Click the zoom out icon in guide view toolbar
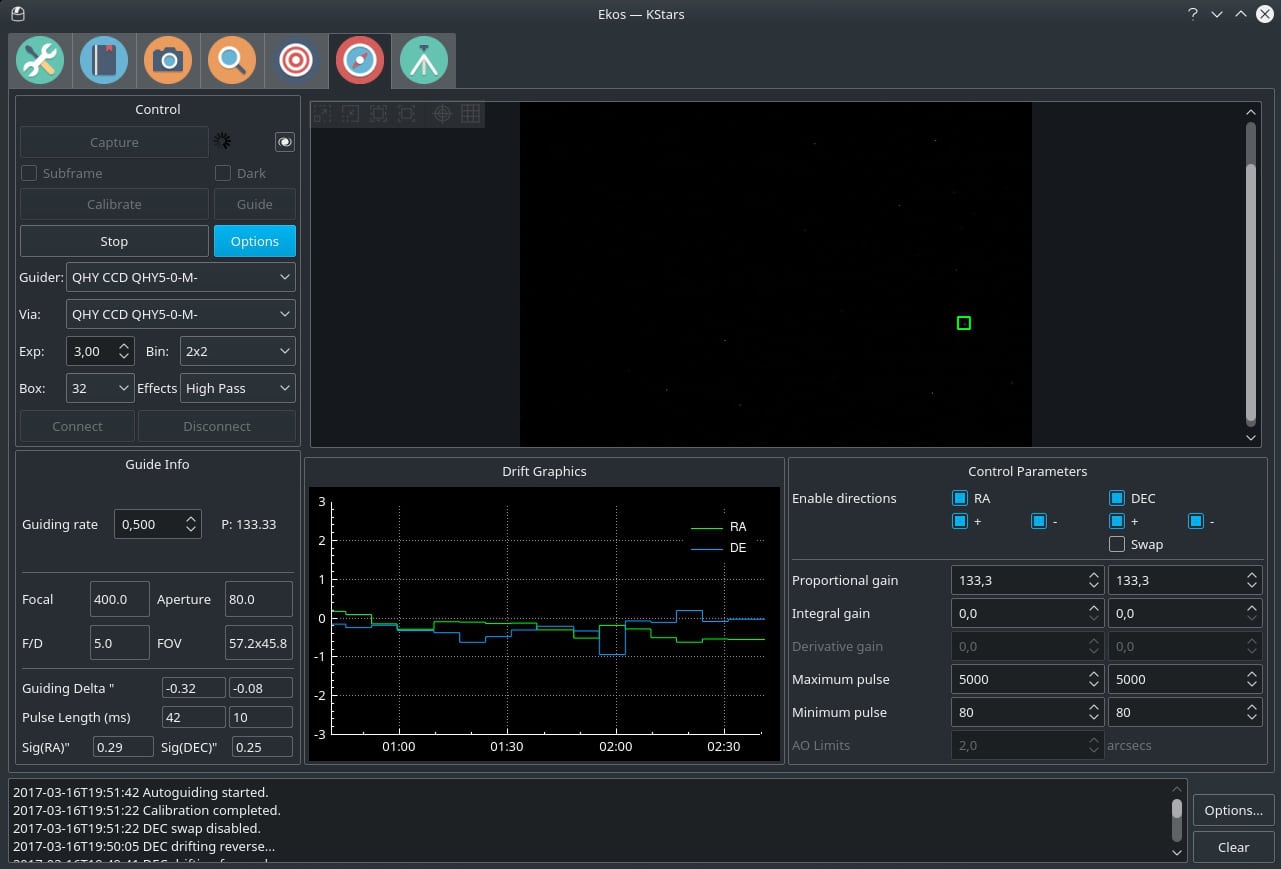Image resolution: width=1281 pixels, height=869 pixels. click(x=350, y=114)
